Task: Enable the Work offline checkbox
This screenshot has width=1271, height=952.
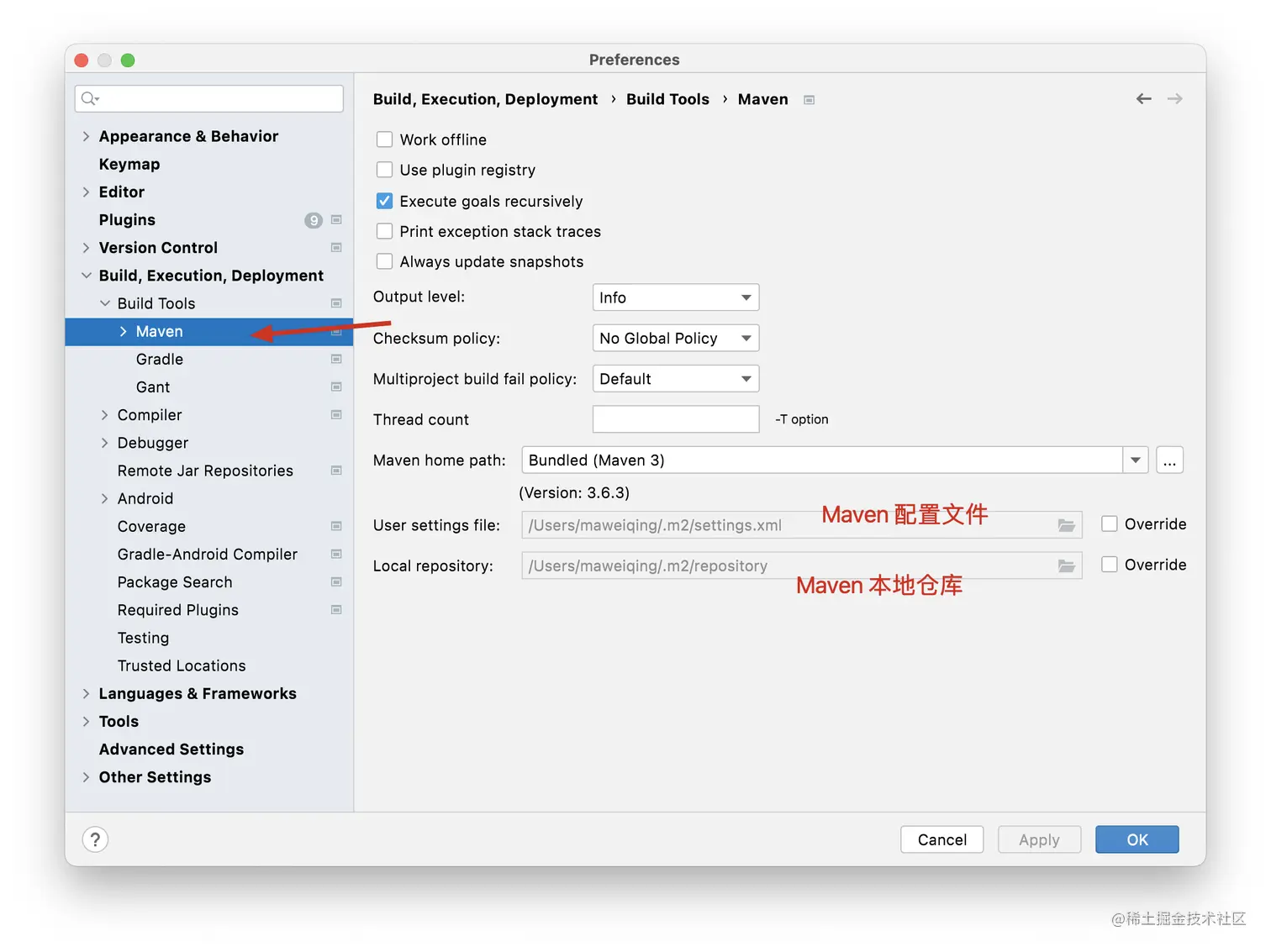Action: click(x=384, y=139)
